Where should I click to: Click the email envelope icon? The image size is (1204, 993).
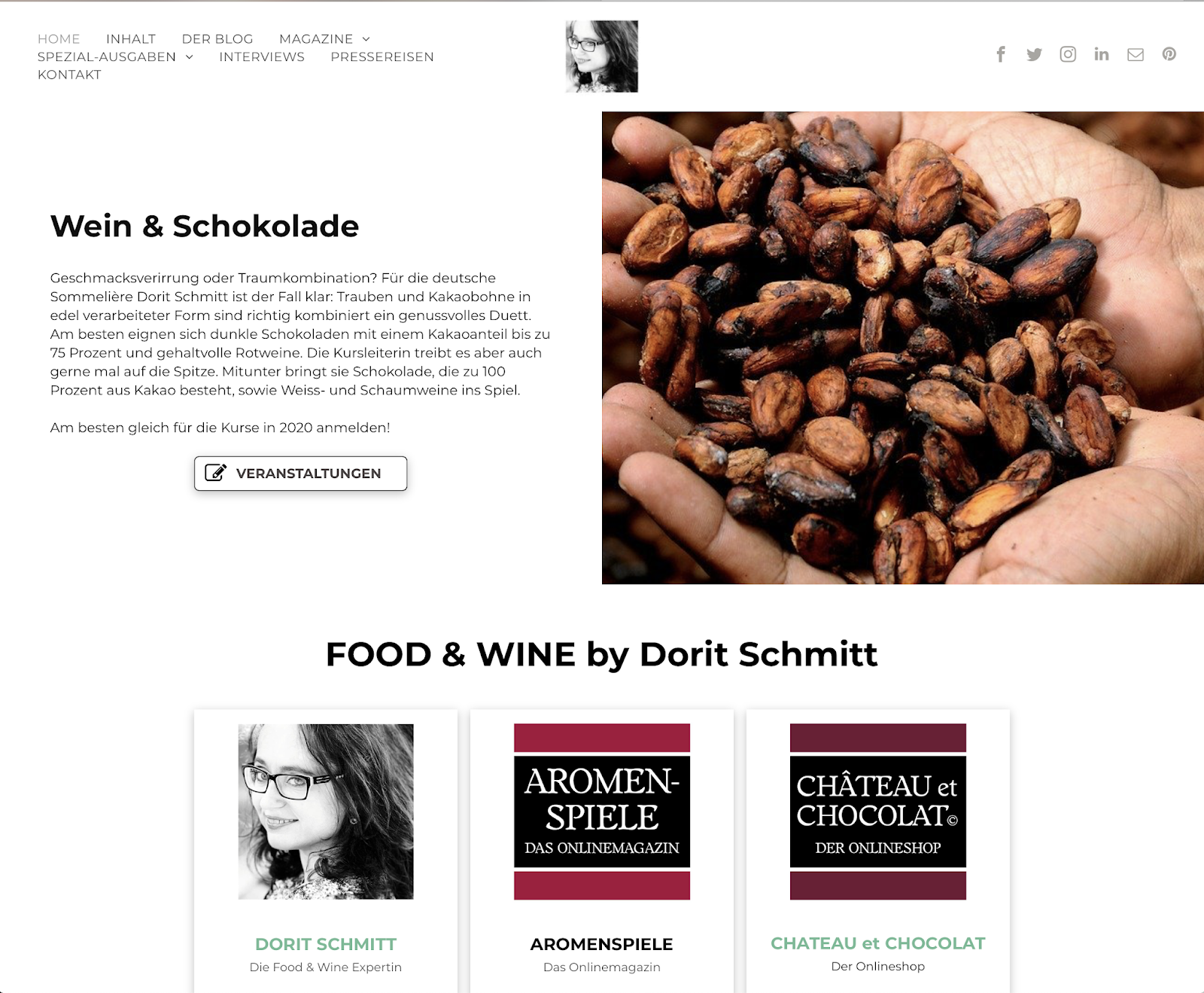[x=1136, y=54]
